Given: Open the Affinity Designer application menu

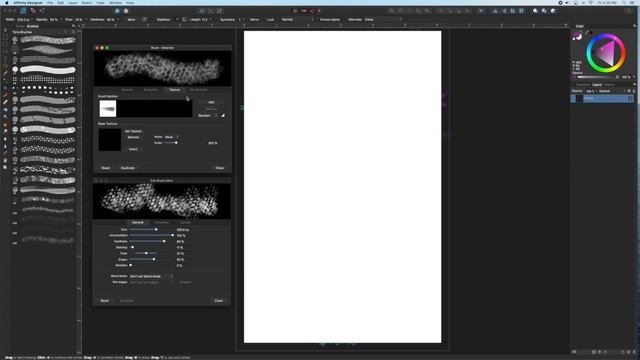Looking at the screenshot, I should pyautogui.click(x=28, y=2).
